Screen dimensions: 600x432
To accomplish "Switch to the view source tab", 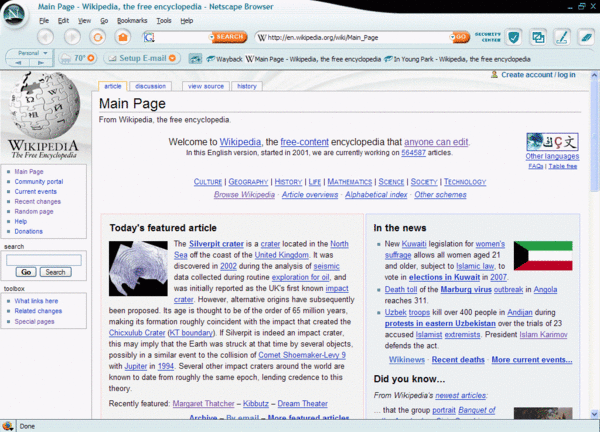I will pos(206,86).
